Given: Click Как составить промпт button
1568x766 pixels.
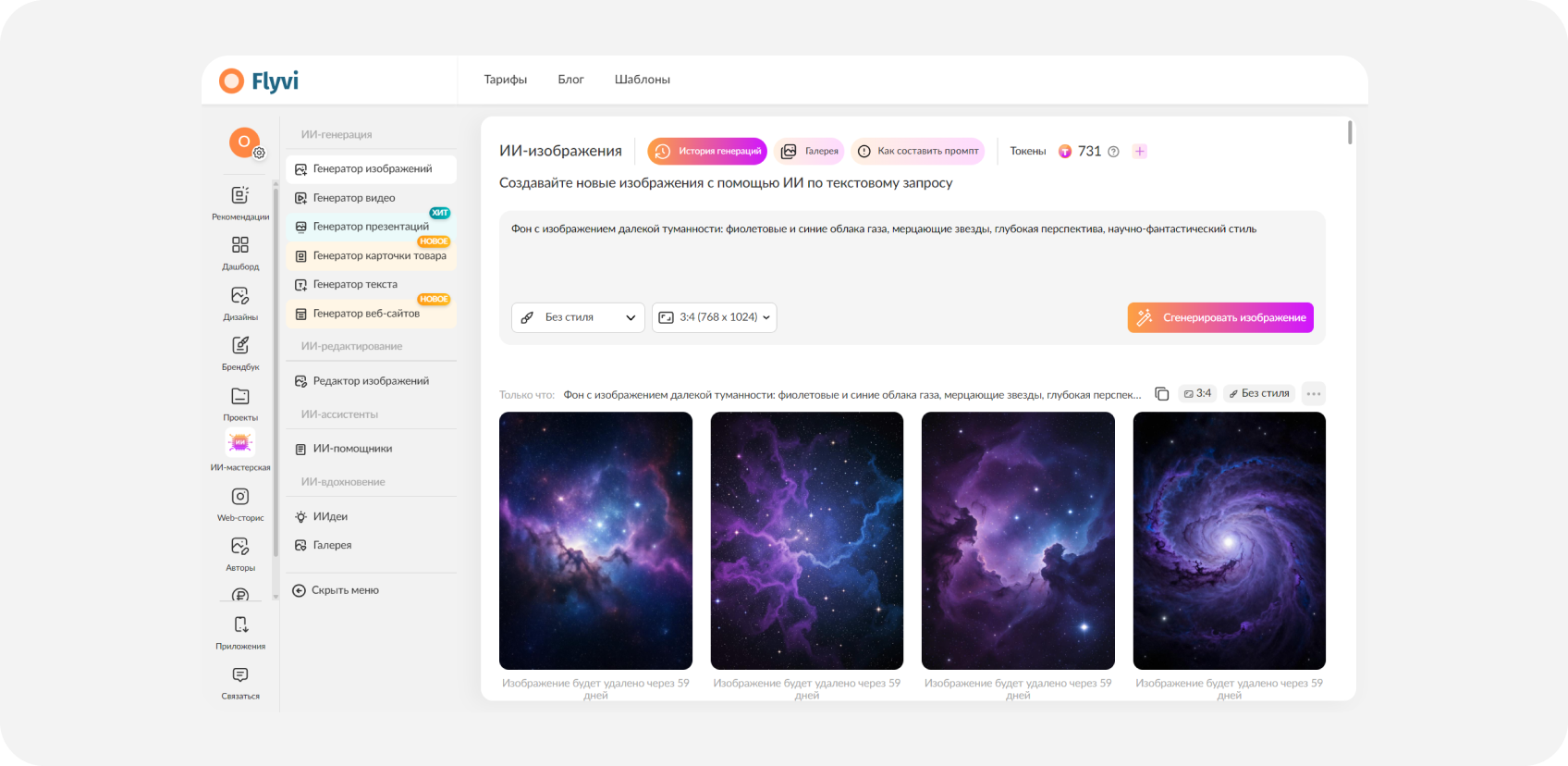Looking at the screenshot, I should [x=918, y=151].
